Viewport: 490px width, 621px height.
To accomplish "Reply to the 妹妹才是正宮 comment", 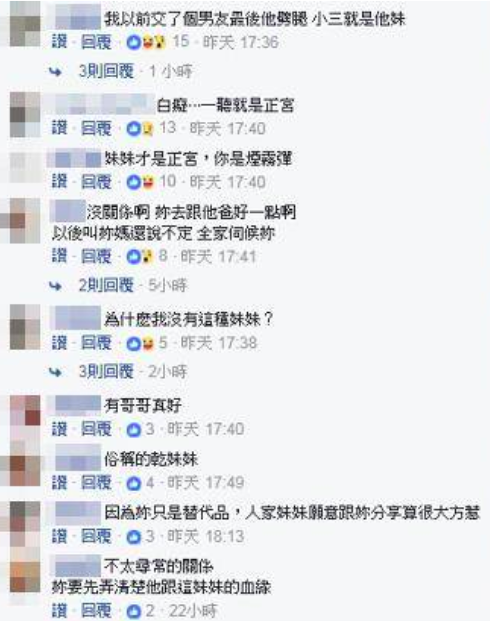I will coord(96,182).
